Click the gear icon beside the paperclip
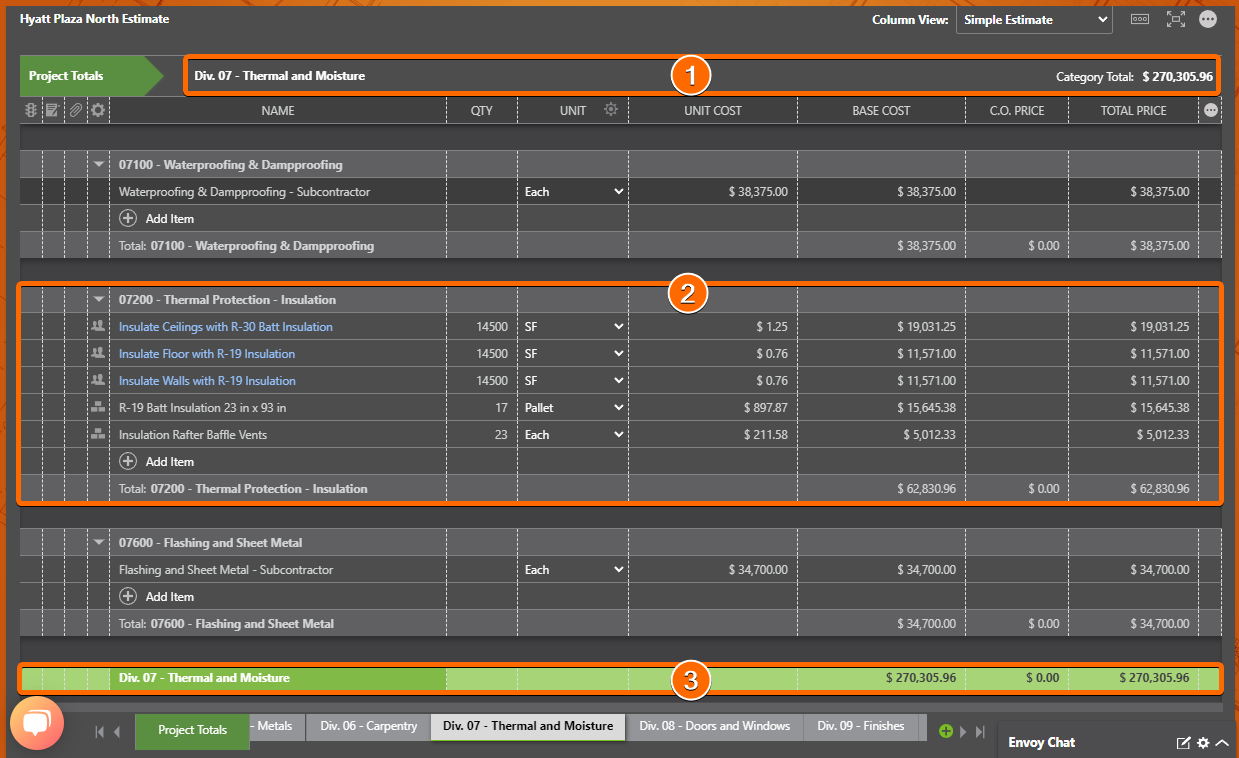 [x=97, y=110]
